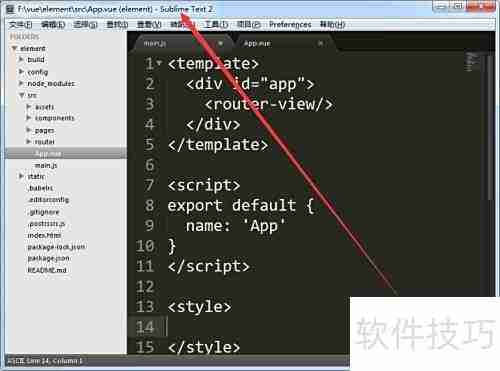Expand the node_modules folder arrow
Screen dimensions: 500x371
[21, 83]
